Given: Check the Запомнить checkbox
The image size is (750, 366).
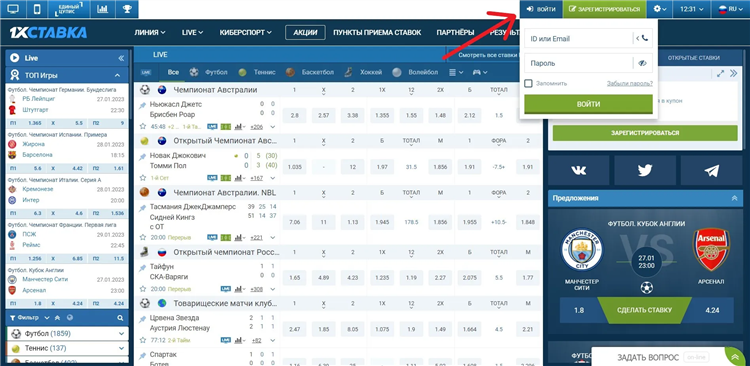Looking at the screenshot, I should coord(529,83).
